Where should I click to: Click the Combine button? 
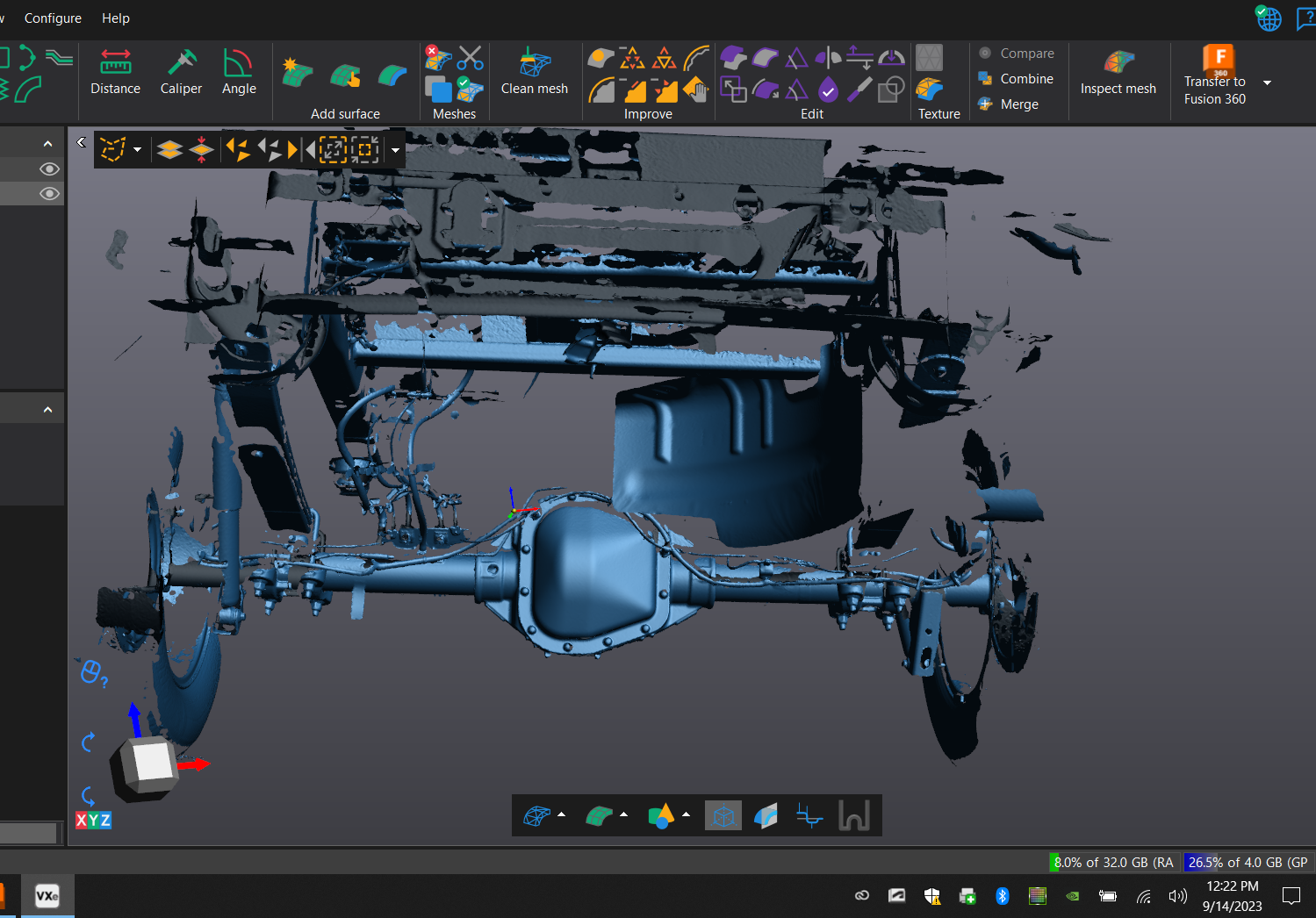point(1017,78)
